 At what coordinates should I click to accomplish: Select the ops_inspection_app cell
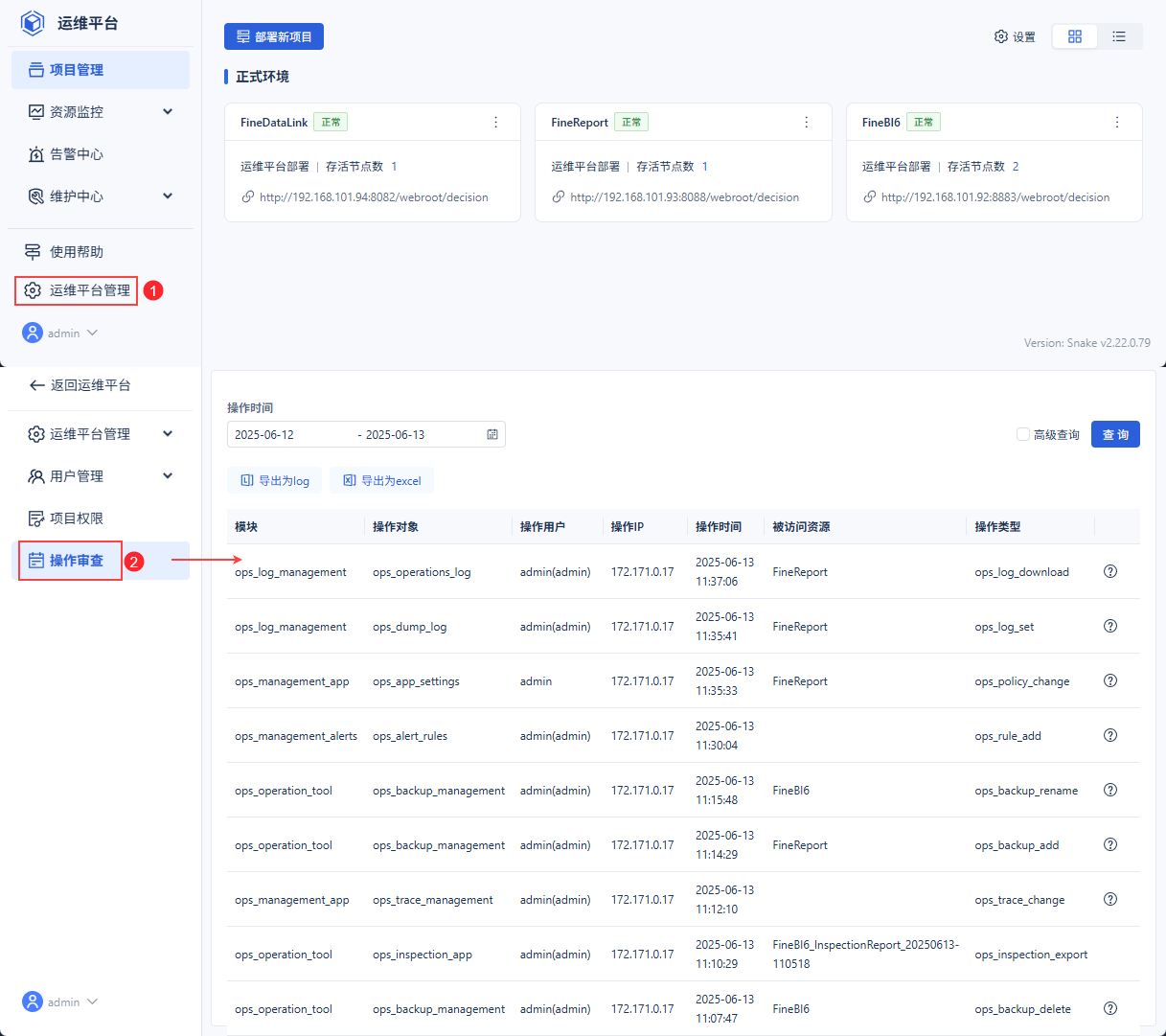tap(423, 955)
